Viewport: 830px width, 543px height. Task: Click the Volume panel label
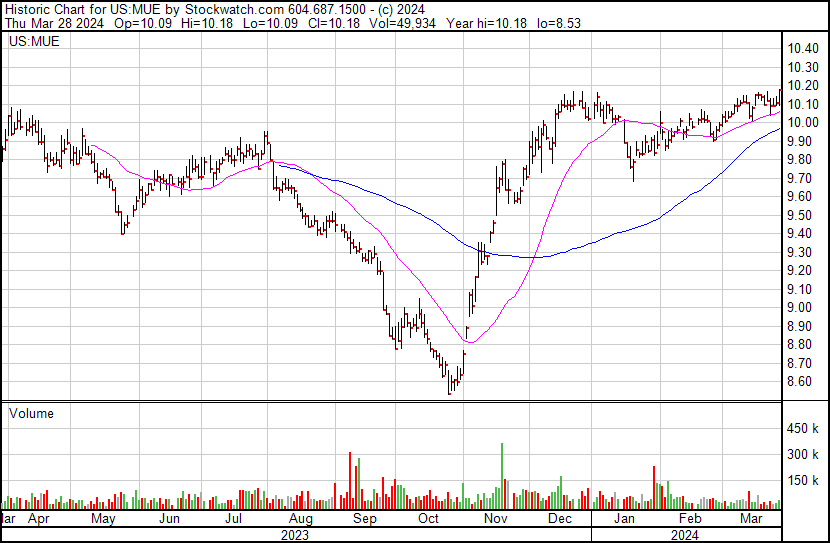tap(30, 413)
